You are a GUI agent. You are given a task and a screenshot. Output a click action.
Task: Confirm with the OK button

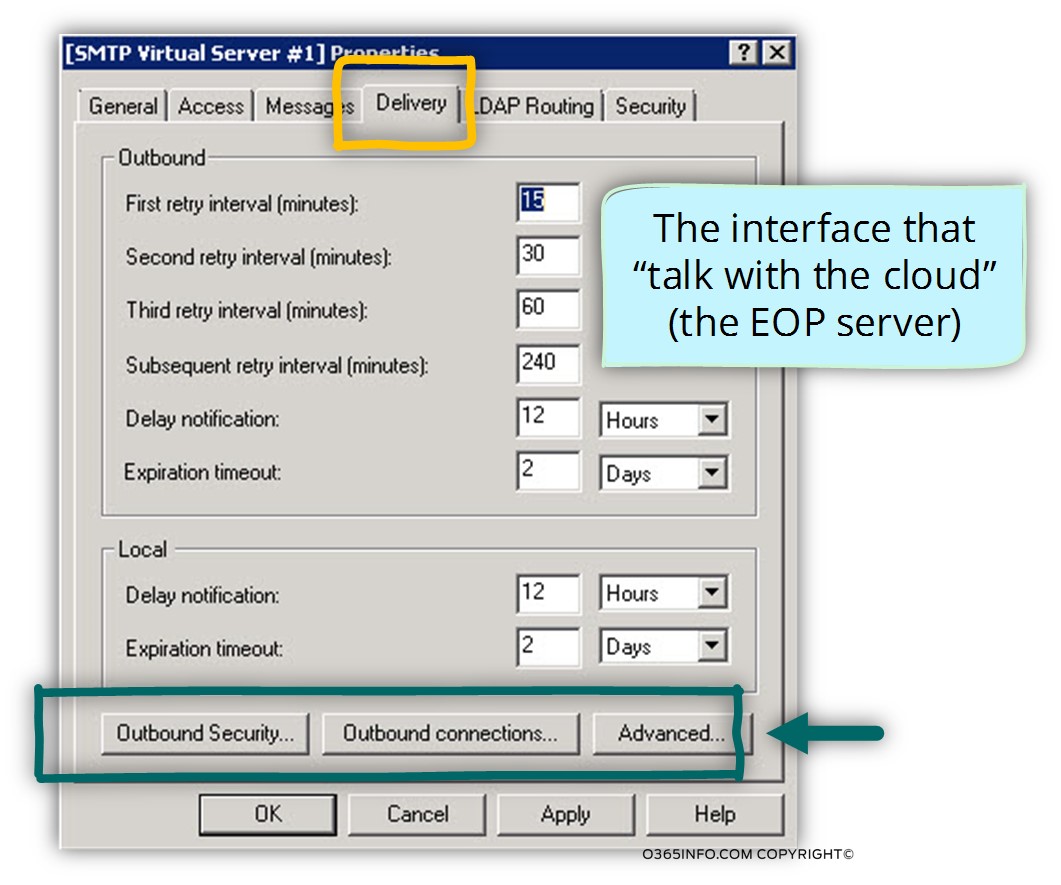(268, 815)
